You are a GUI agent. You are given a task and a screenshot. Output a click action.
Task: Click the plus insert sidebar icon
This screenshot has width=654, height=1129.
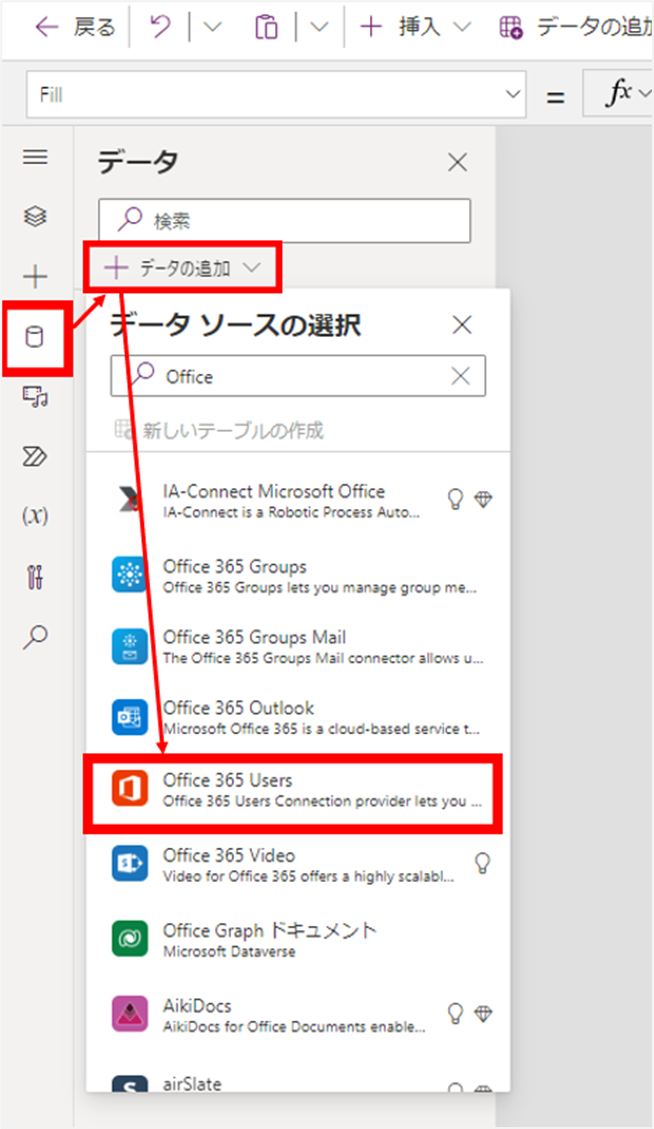(x=35, y=276)
